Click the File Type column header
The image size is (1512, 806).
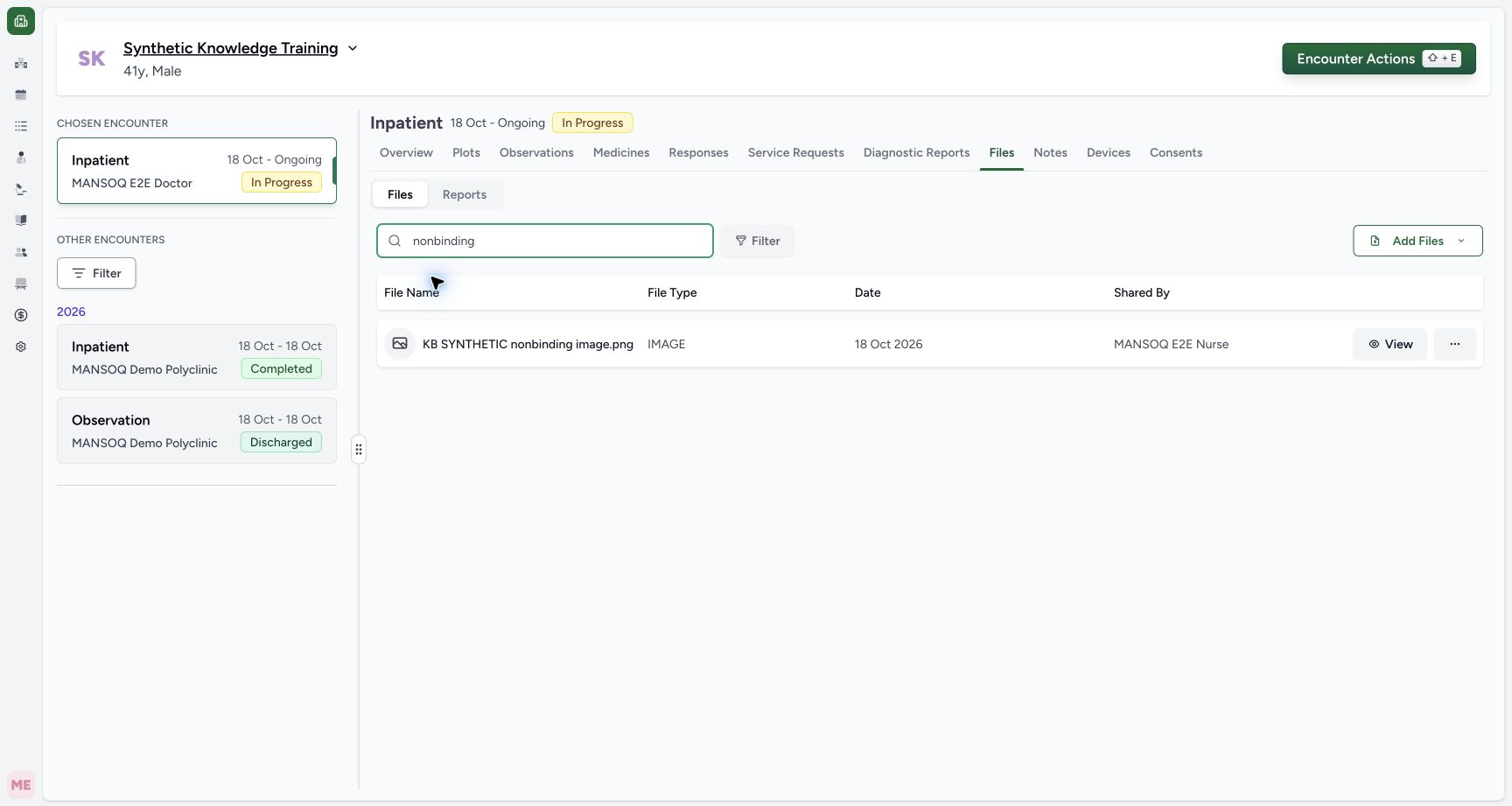tap(672, 292)
